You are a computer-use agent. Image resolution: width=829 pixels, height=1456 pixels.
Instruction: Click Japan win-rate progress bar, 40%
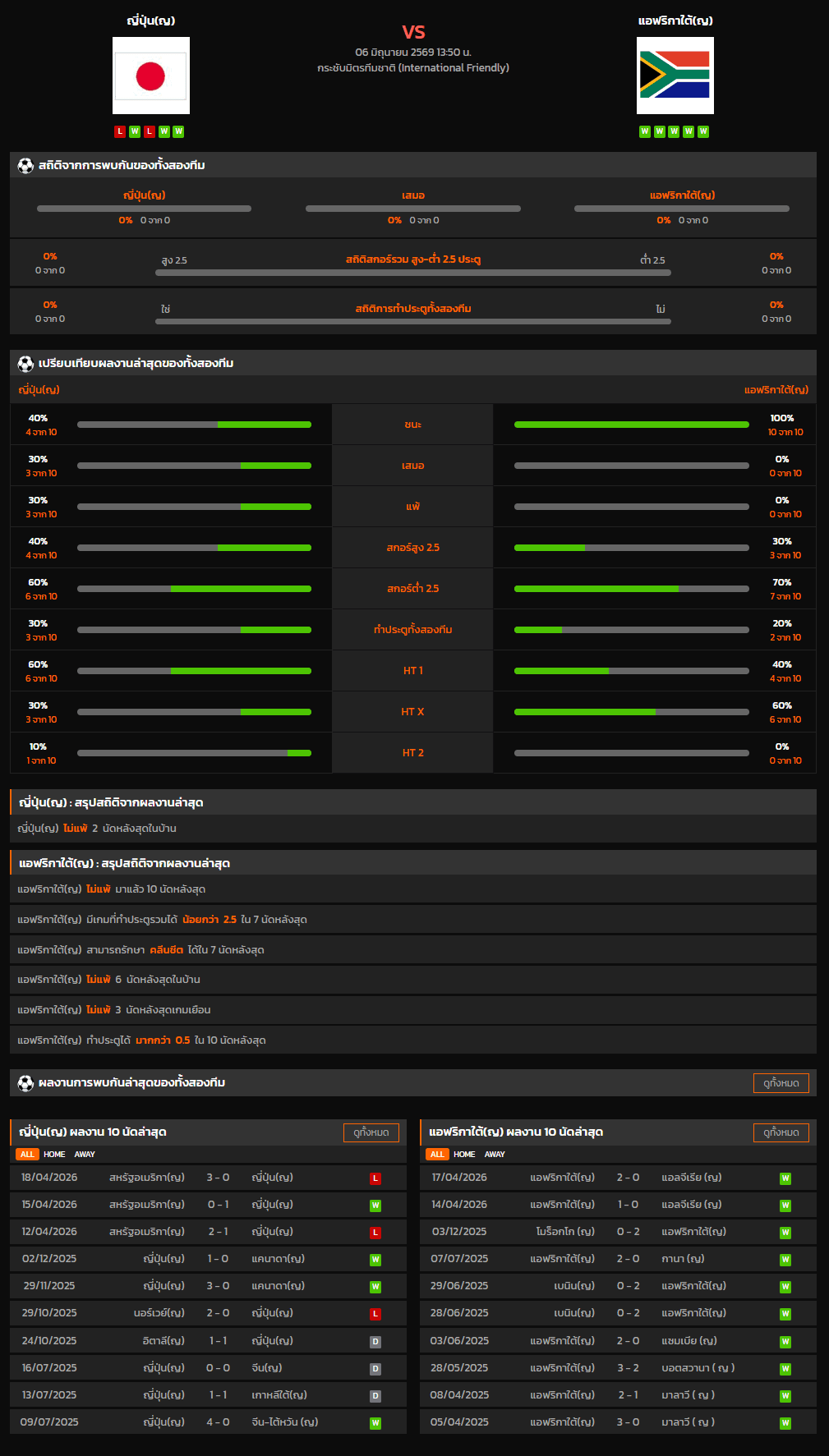click(x=194, y=425)
